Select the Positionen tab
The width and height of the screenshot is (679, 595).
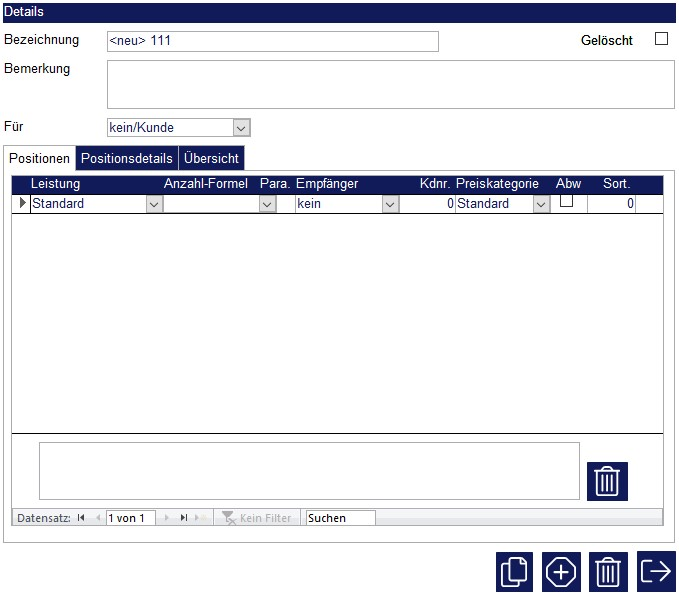tap(40, 159)
